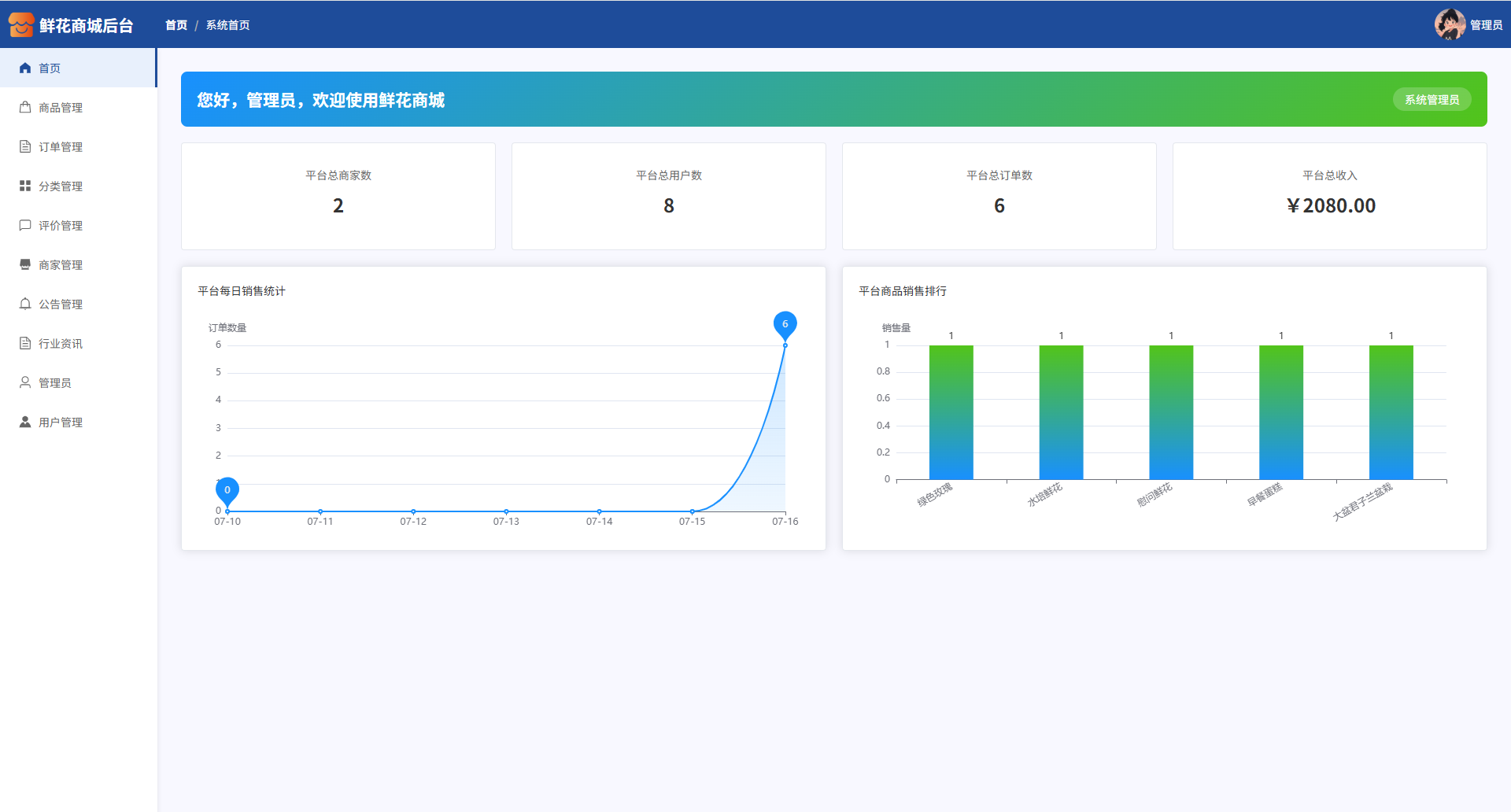
Task: Click the 绿色玫瑰 bar in sales ranking
Action: coord(951,412)
